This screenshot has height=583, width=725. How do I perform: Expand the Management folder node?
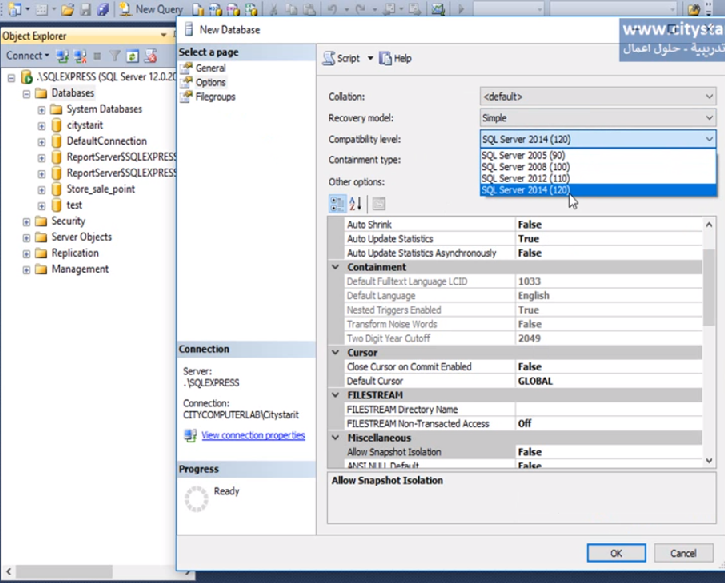tap(26, 270)
